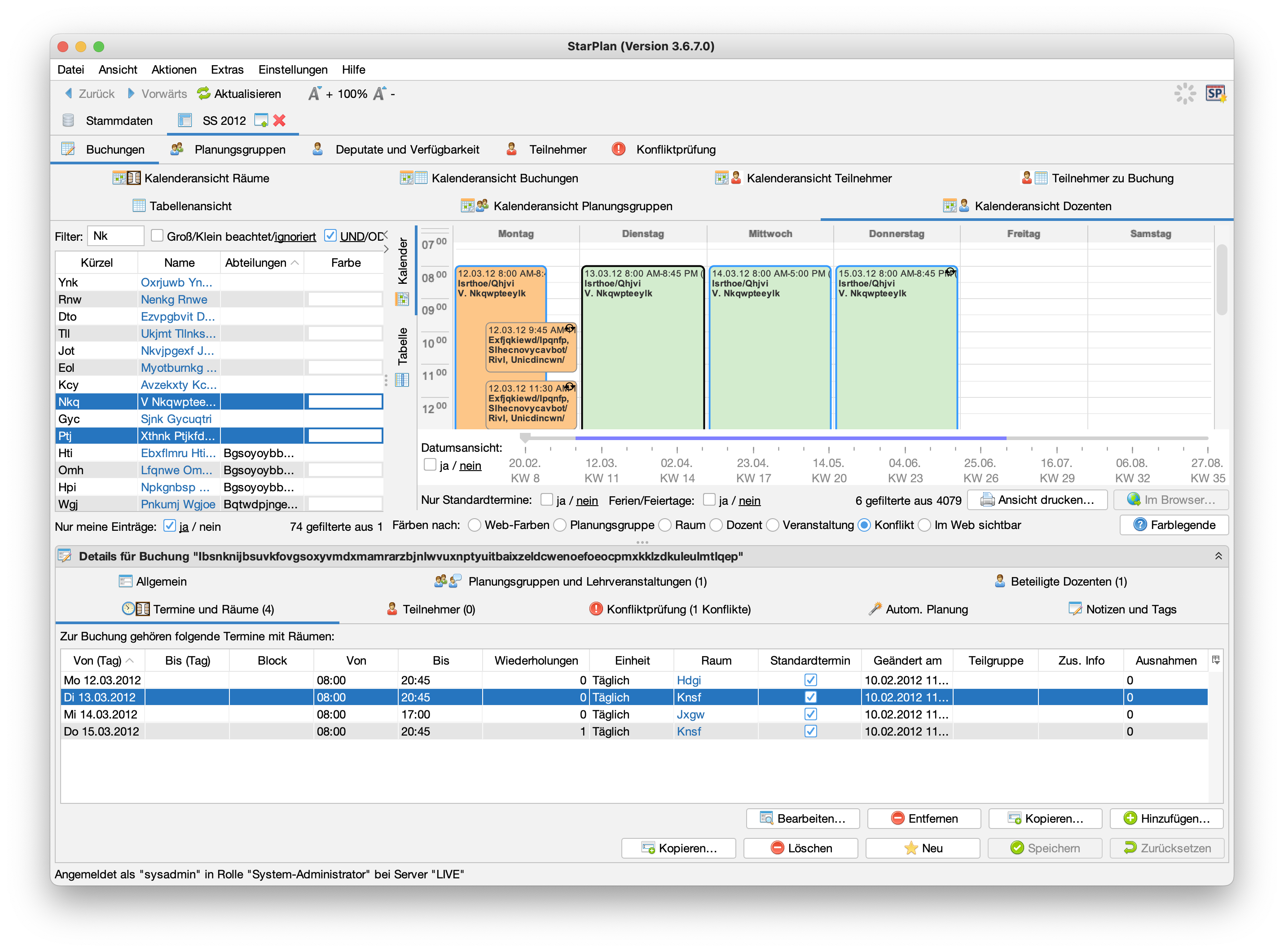
Task: Close the SS 2012 tab with red X
Action: pos(280,120)
